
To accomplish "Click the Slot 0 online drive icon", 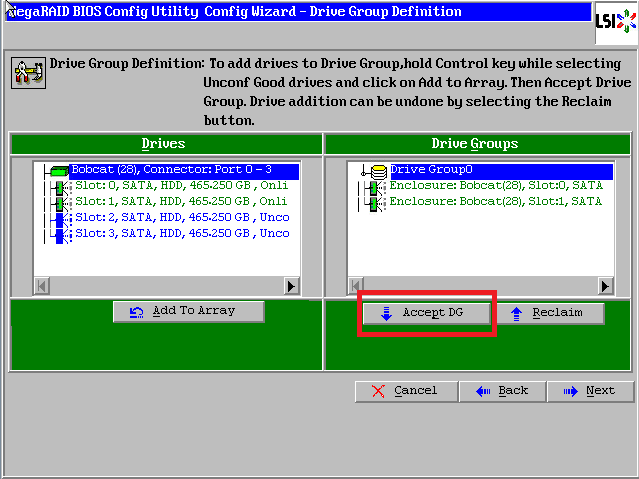I will tap(61, 187).
